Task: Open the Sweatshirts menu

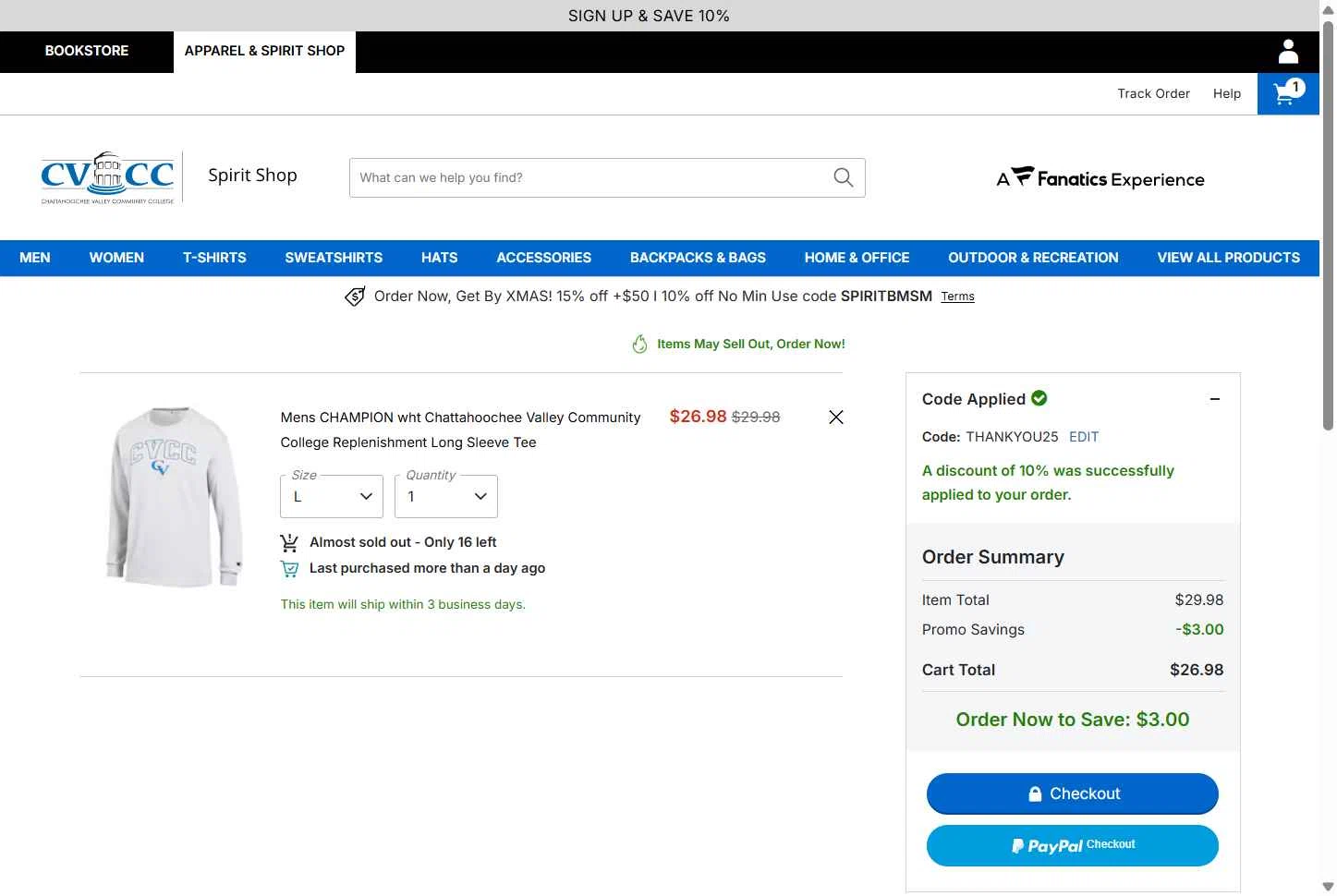Action: click(x=334, y=258)
